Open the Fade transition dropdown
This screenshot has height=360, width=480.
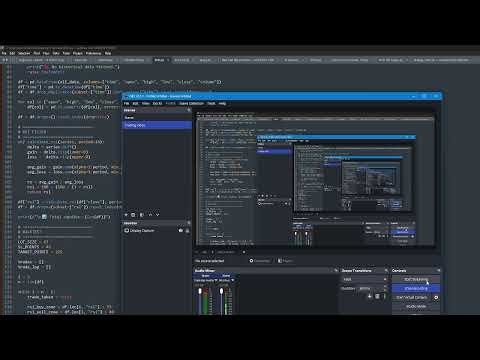pyautogui.click(x=364, y=279)
